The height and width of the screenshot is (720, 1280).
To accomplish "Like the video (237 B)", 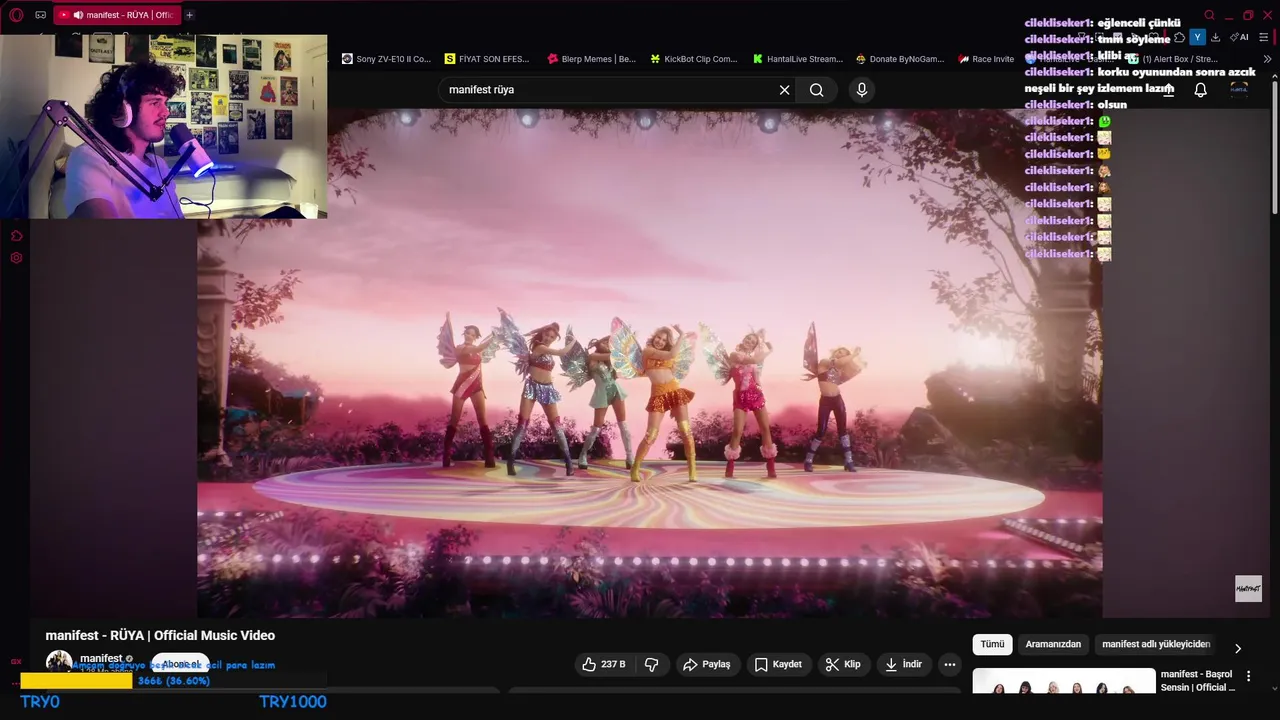I will [604, 664].
